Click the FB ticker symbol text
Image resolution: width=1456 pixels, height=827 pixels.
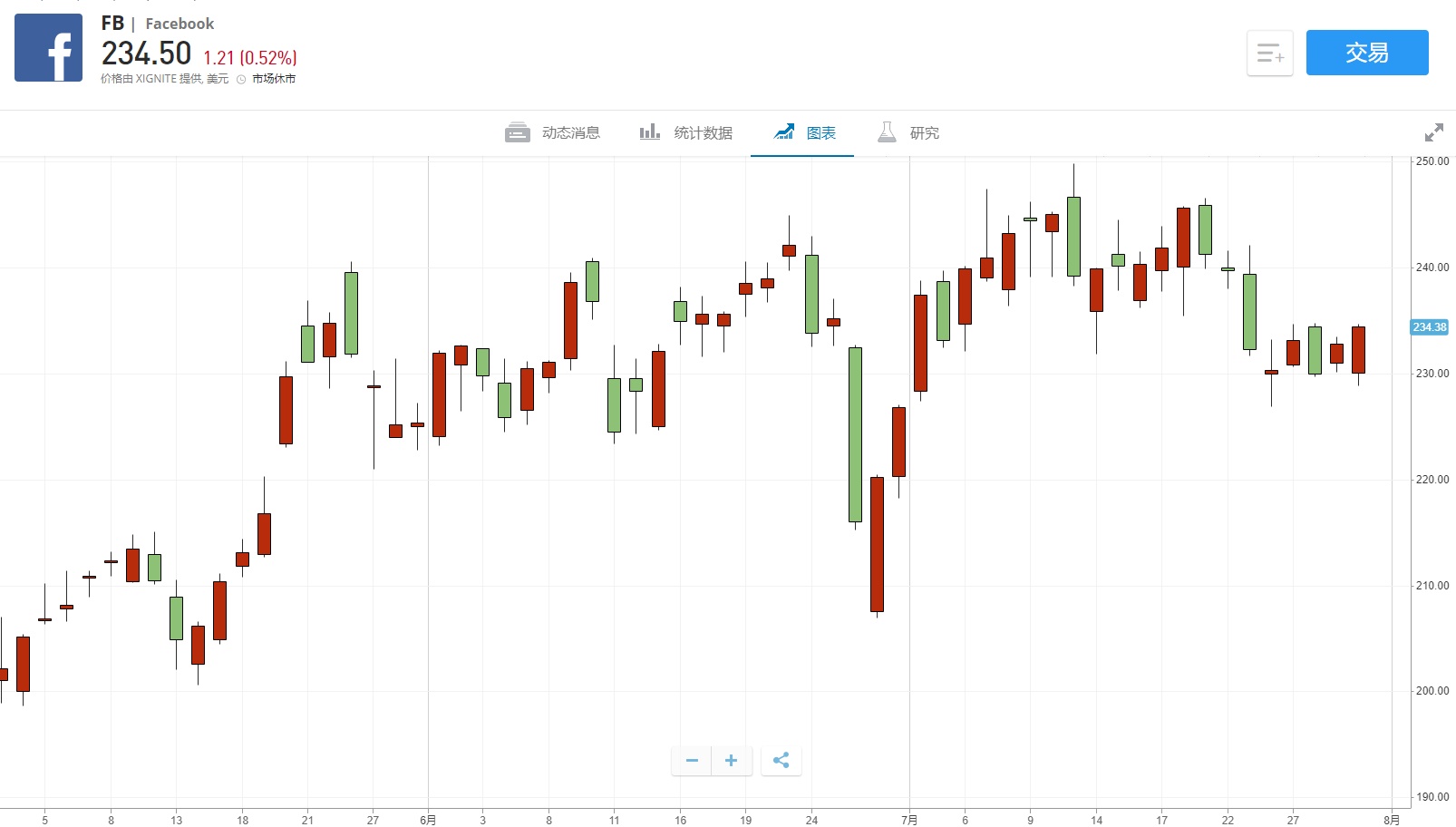[112, 24]
